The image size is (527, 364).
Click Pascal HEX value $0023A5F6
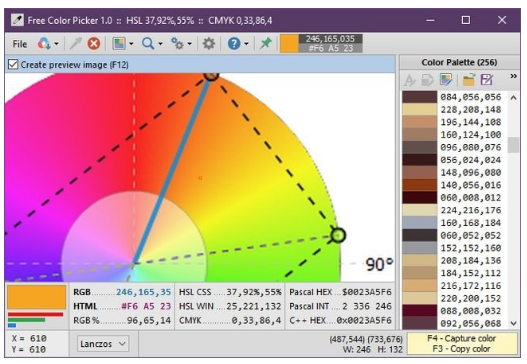(x=367, y=292)
